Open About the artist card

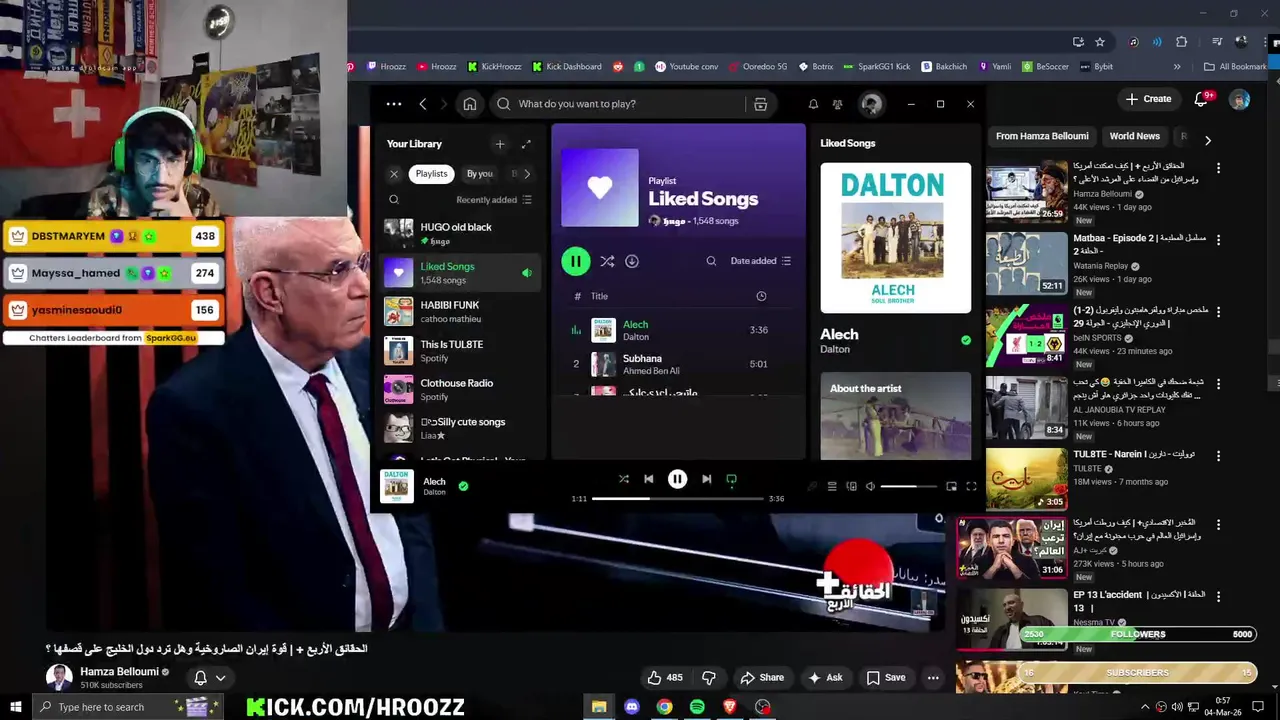(x=895, y=416)
